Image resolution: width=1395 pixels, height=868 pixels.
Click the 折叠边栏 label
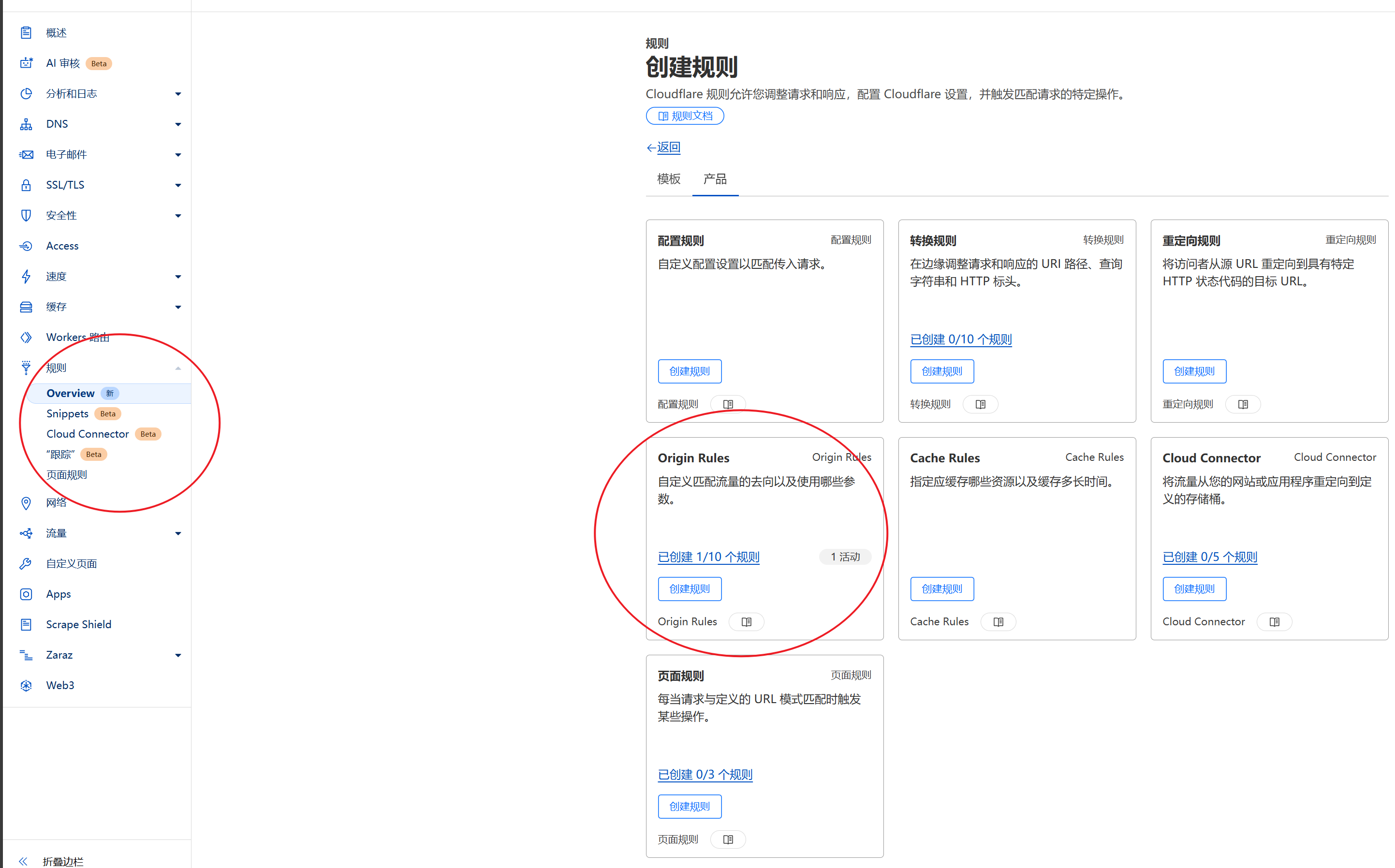63,861
